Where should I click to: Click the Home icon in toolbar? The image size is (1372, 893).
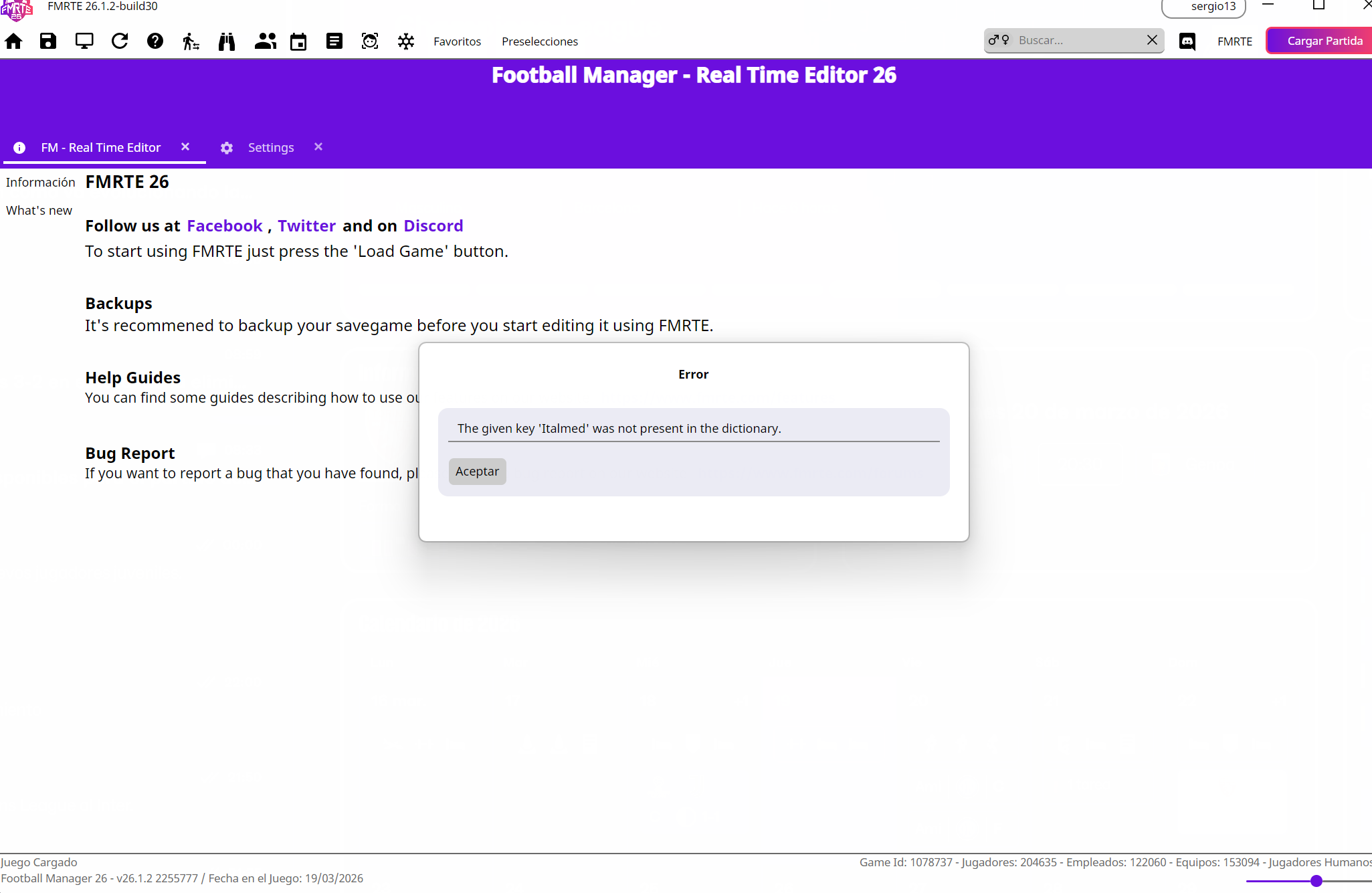13,41
